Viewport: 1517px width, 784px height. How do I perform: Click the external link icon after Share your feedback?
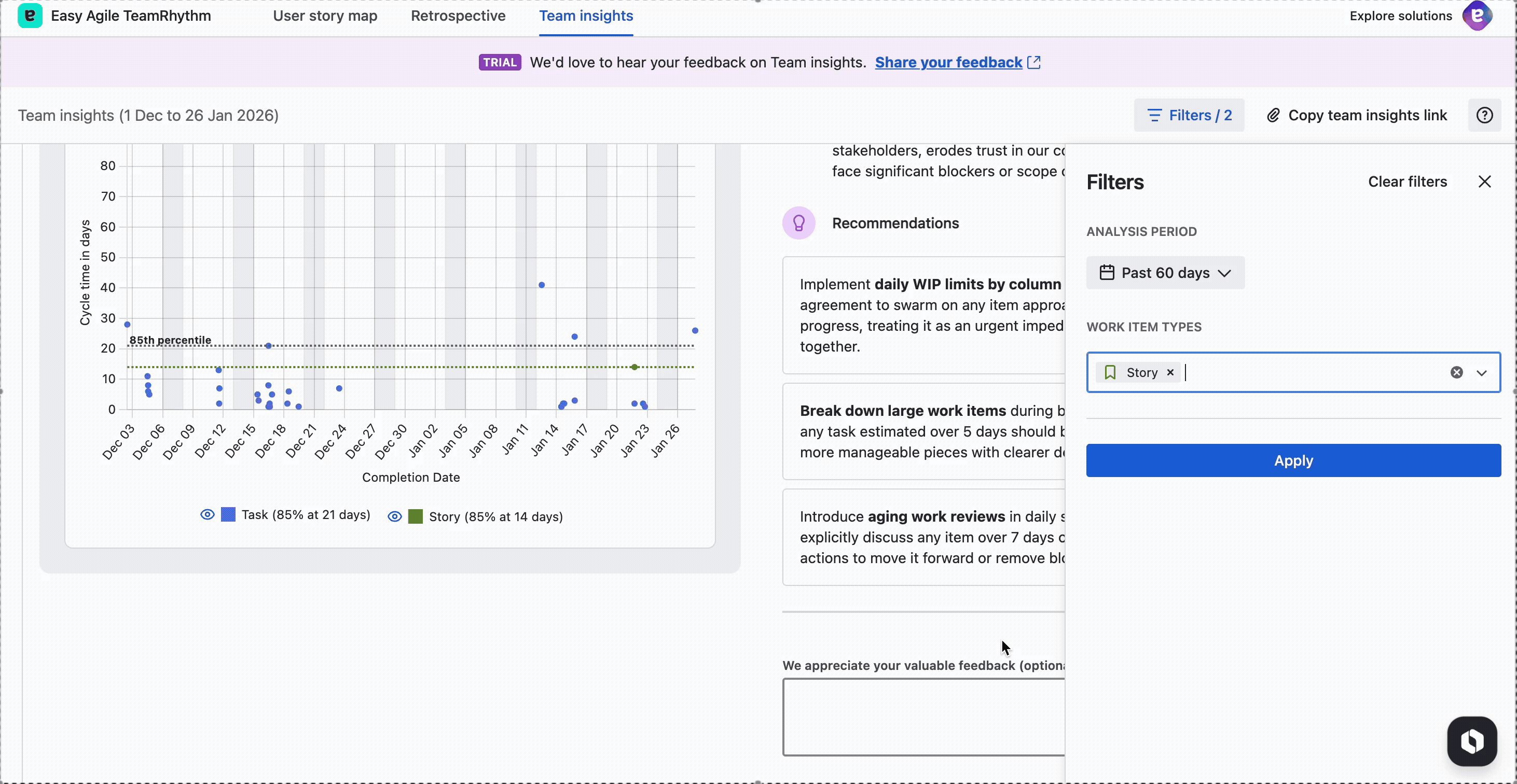(x=1034, y=62)
